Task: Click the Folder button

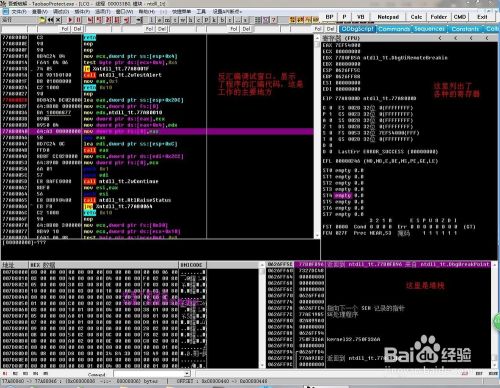Action: pos(438,17)
